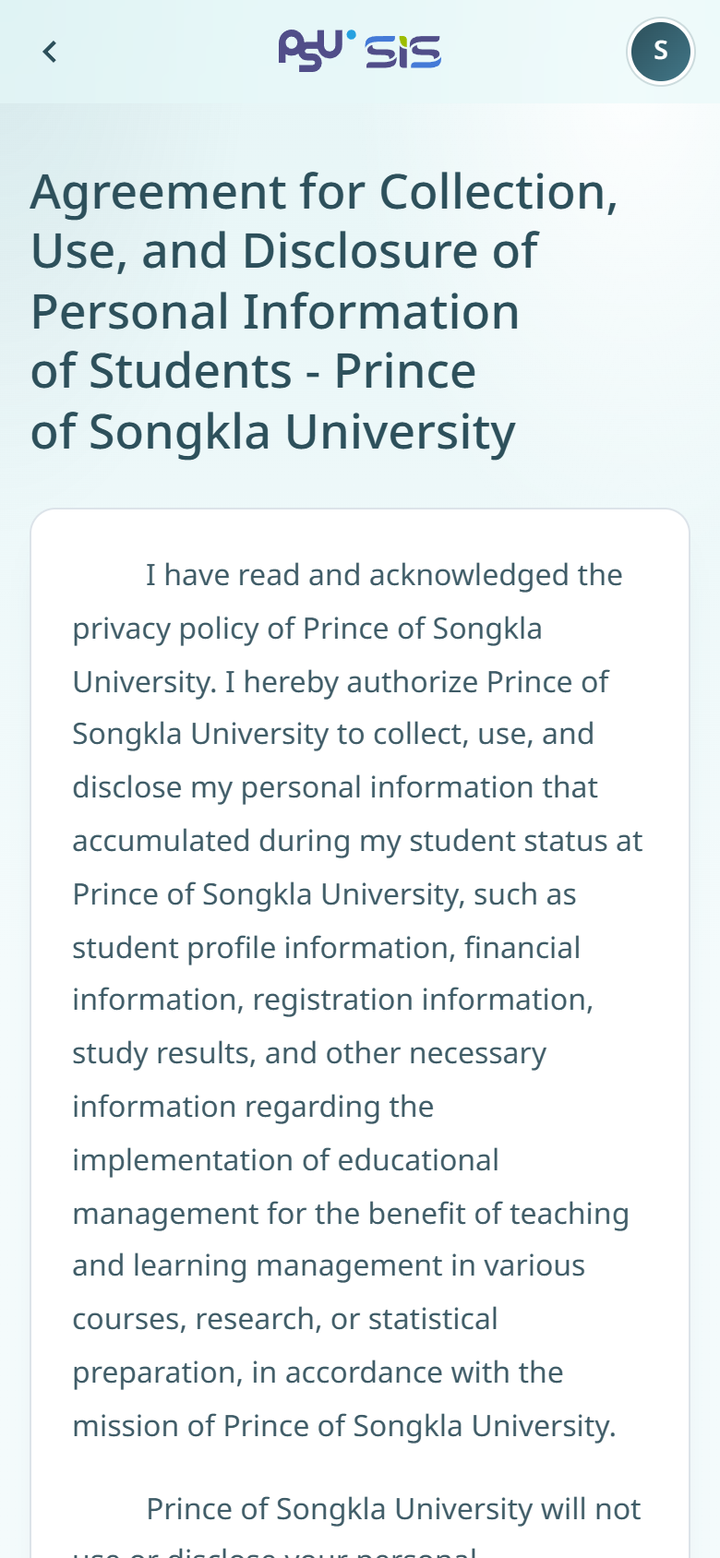Tap the line 'courses, research, or statistical'

coord(285,1319)
